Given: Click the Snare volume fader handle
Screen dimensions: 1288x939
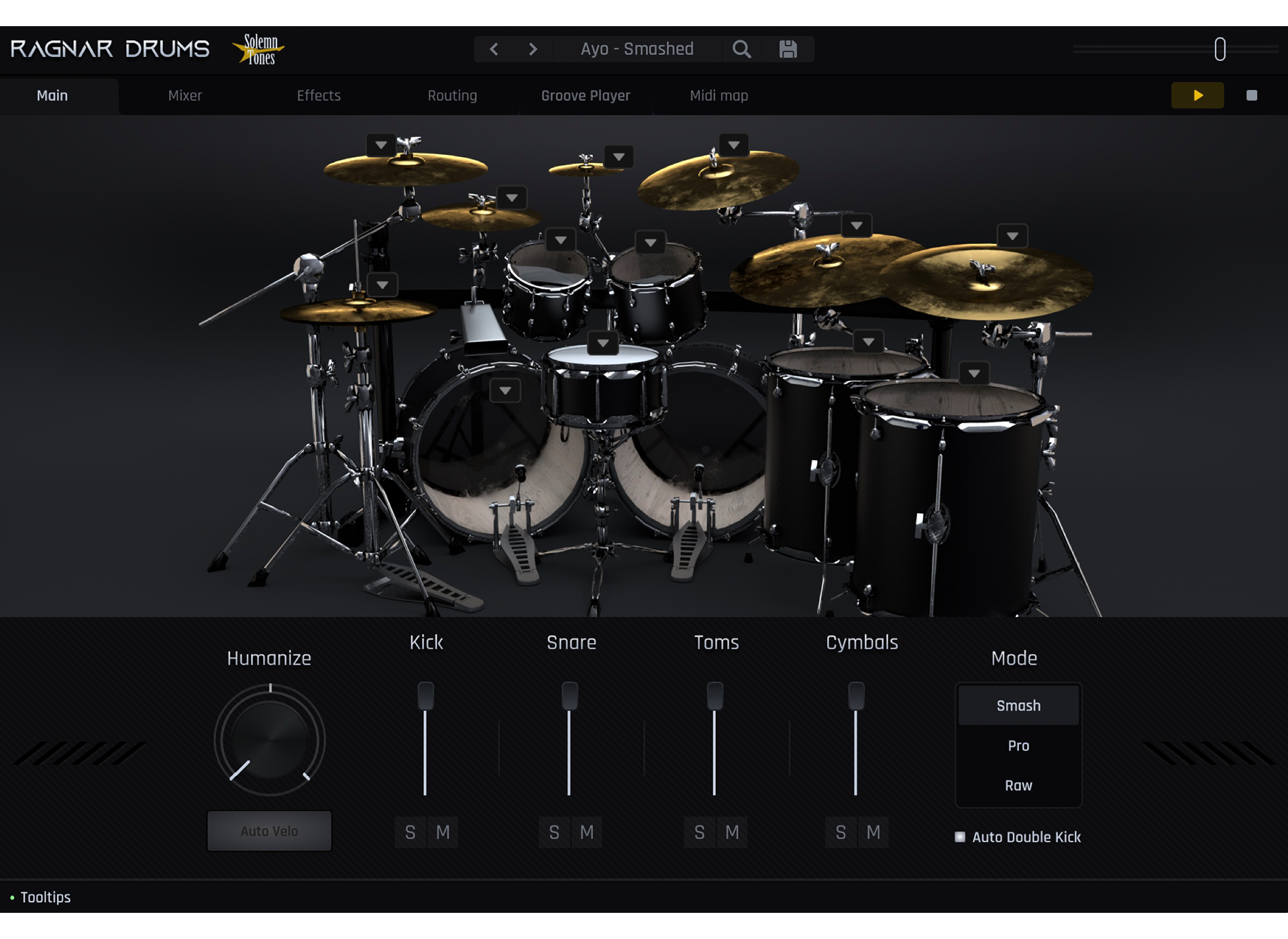Looking at the screenshot, I should pyautogui.click(x=570, y=696).
